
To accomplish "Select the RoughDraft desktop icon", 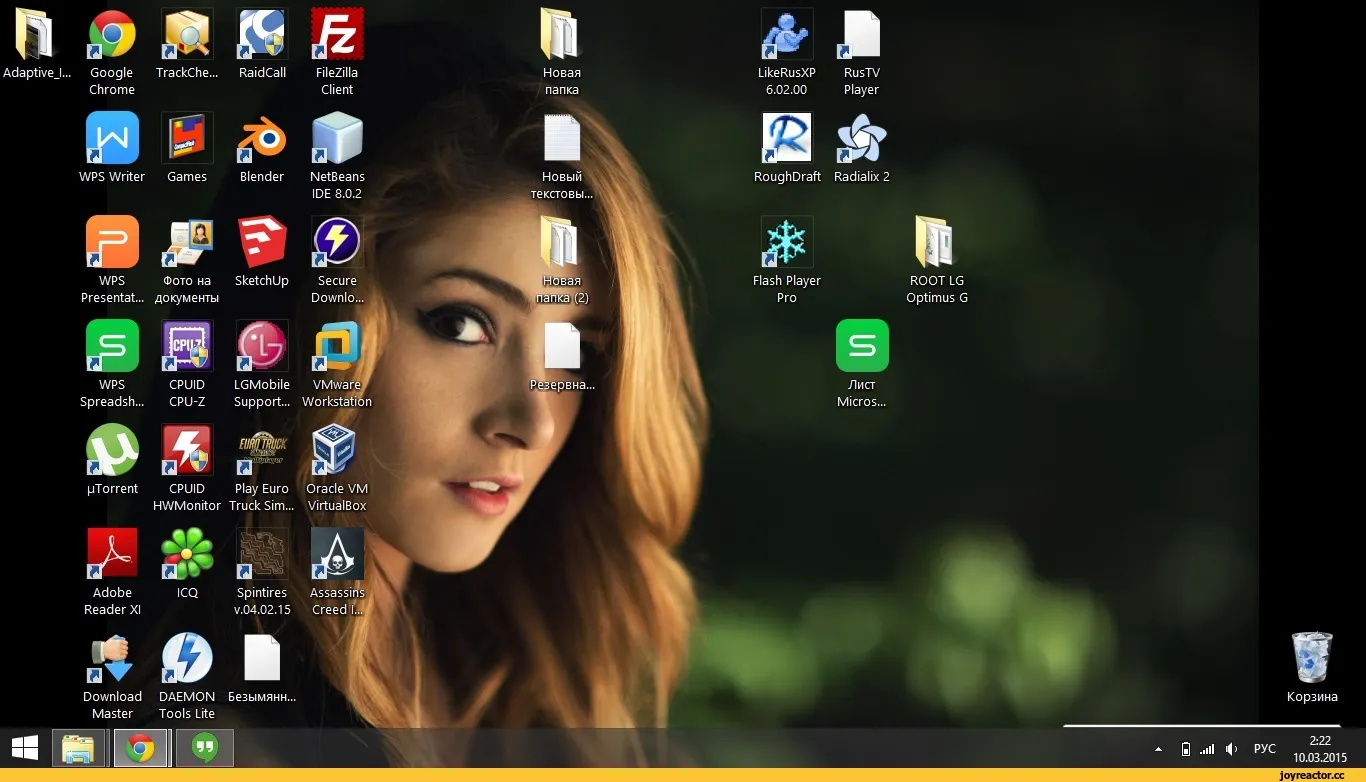I will [787, 138].
